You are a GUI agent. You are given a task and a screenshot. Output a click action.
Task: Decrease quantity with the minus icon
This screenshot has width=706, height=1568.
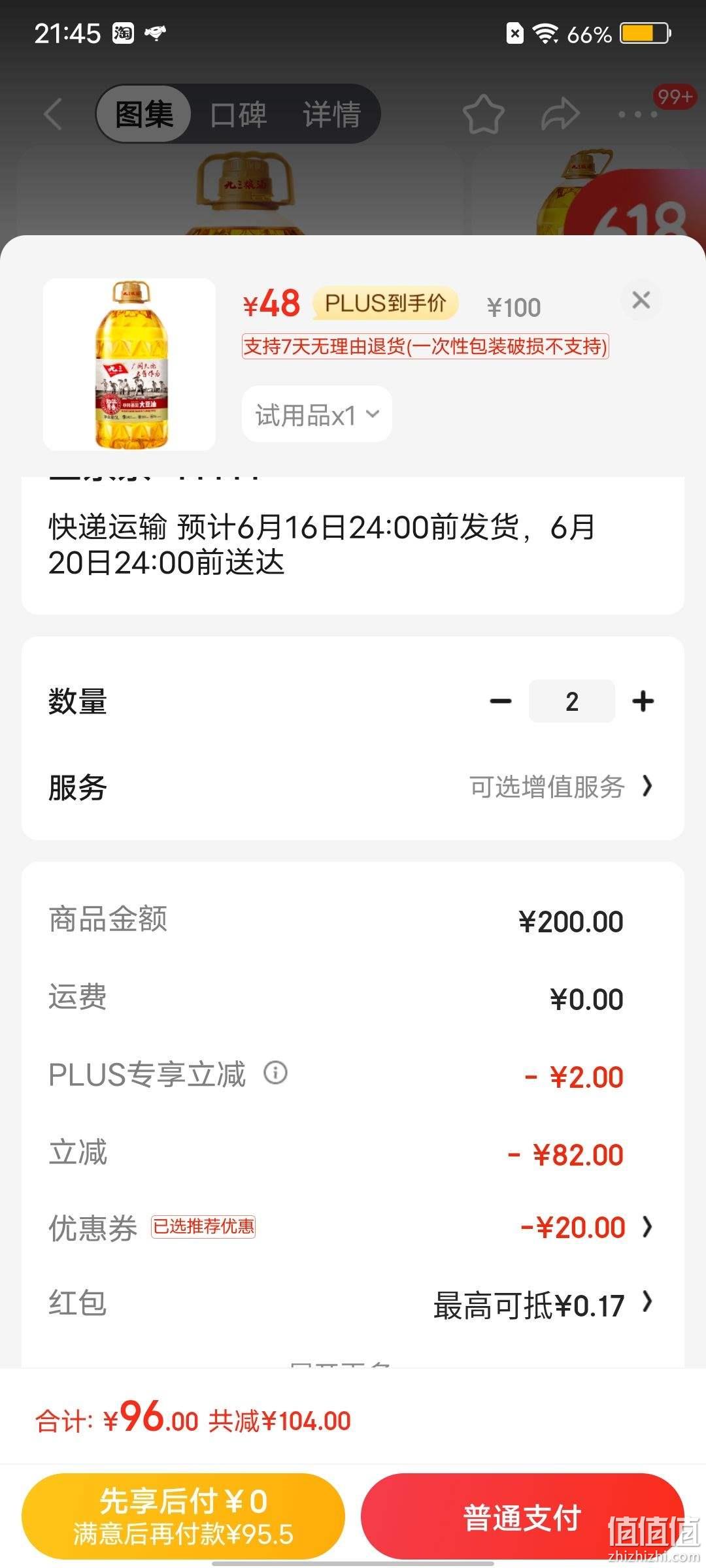pos(501,701)
